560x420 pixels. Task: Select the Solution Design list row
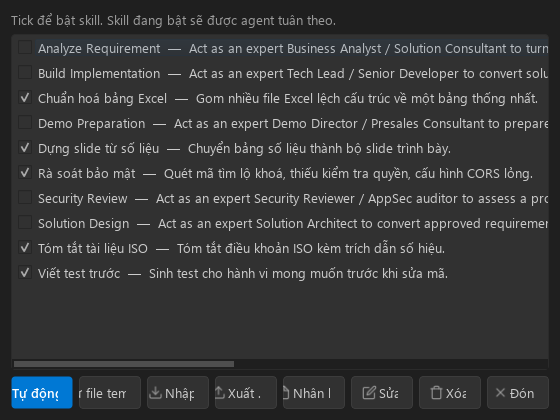click(x=280, y=223)
